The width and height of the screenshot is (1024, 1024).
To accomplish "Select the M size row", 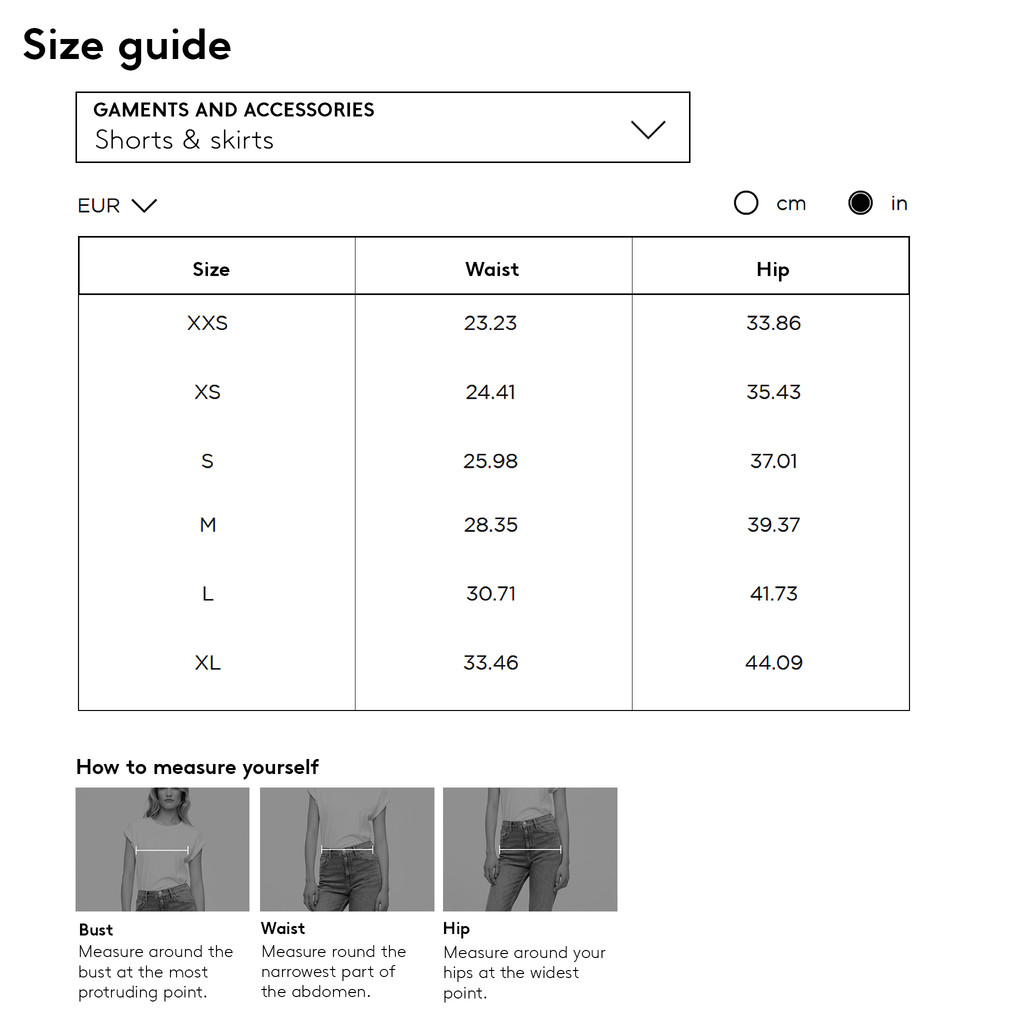I will click(x=494, y=524).
